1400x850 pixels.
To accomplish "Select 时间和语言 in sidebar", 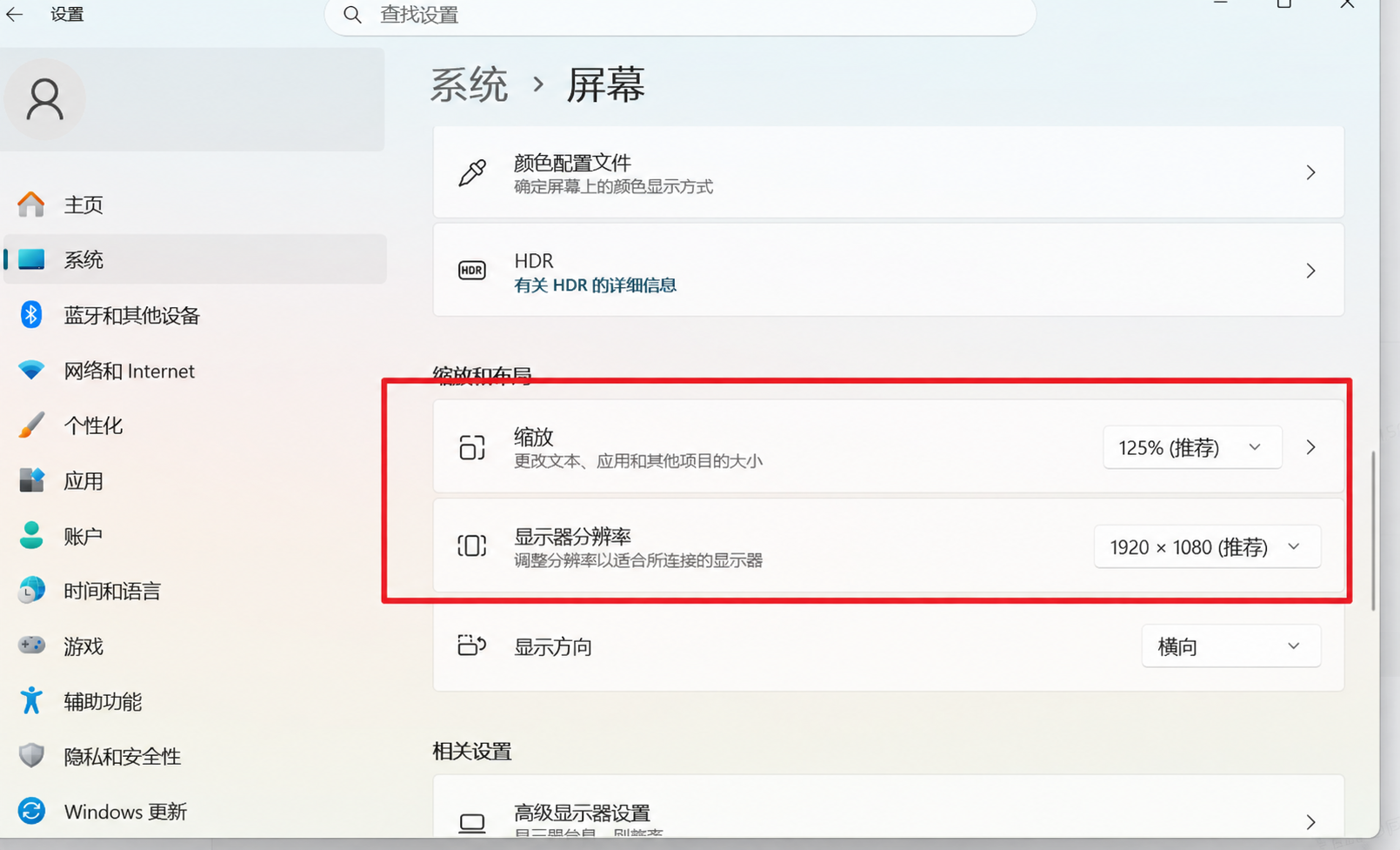I will pos(195,591).
